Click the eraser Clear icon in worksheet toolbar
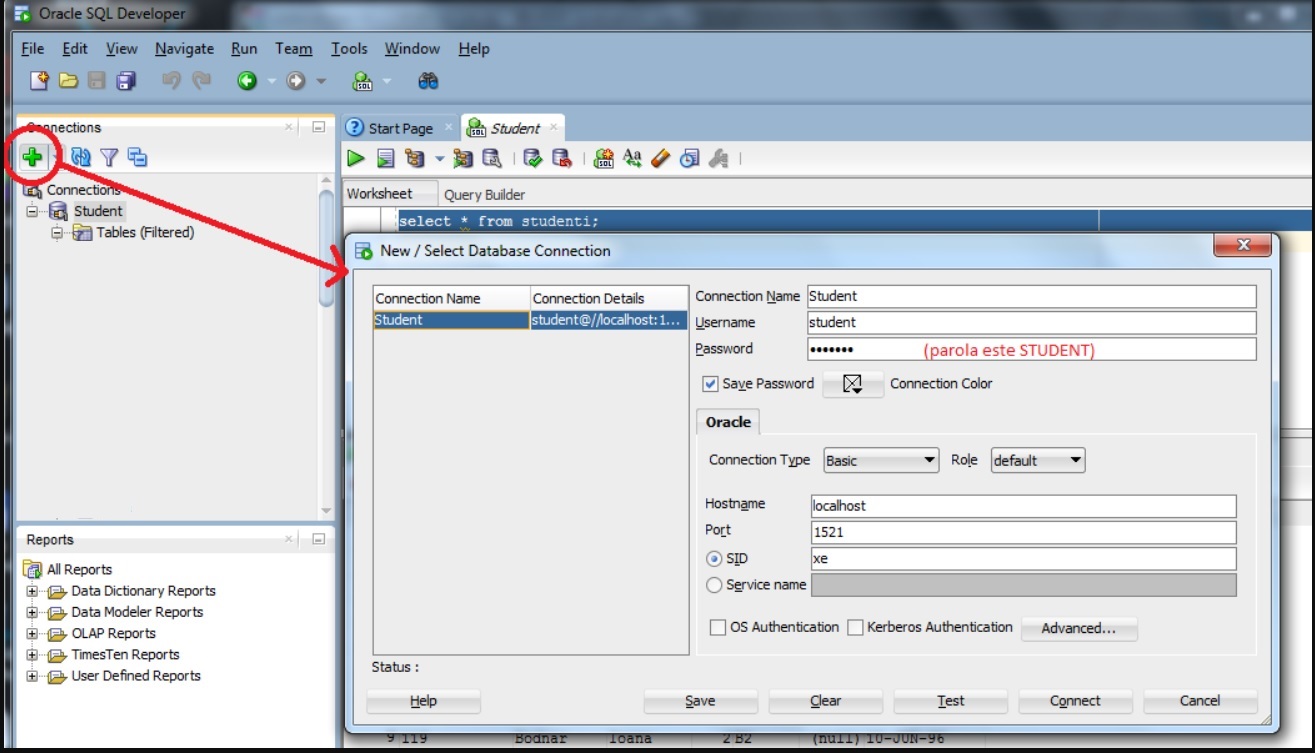The height and width of the screenshot is (753, 1315). pyautogui.click(x=660, y=158)
